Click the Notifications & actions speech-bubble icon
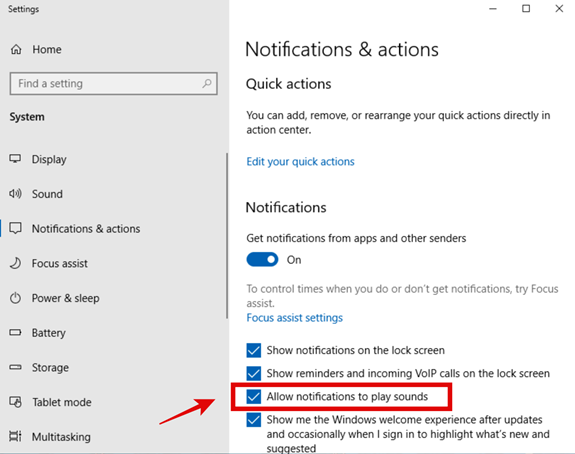 pyautogui.click(x=15, y=228)
